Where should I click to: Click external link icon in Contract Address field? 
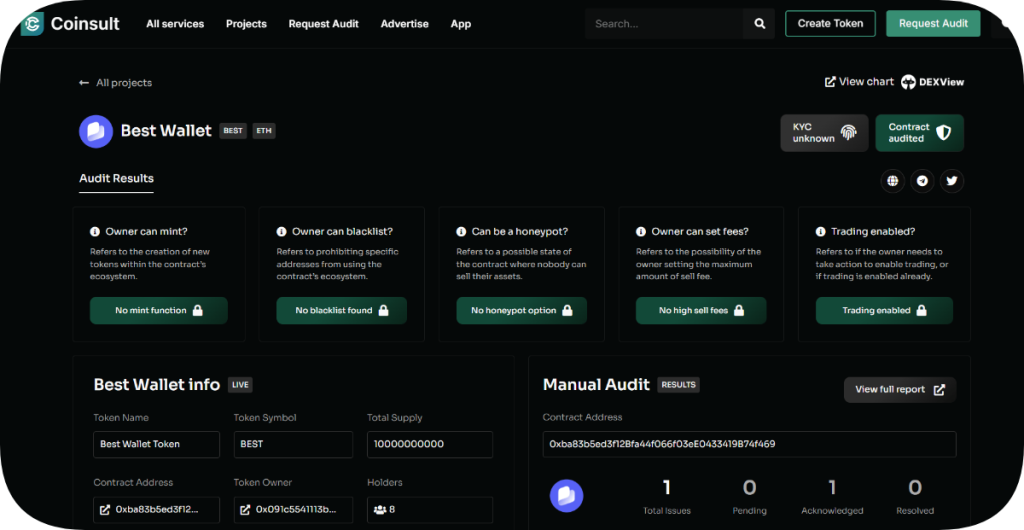(x=105, y=509)
